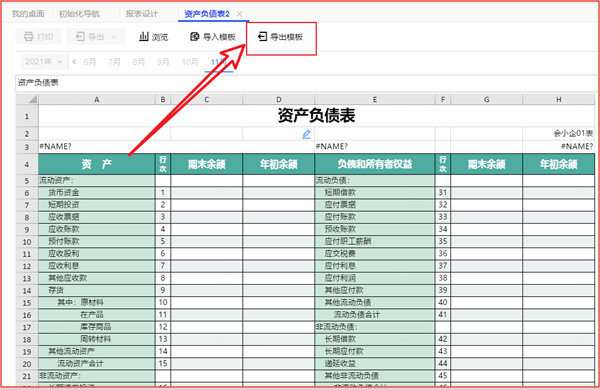Viewport: 600px width, 389px height.
Task: Click the 会小企01表 cell
Action: (559, 133)
